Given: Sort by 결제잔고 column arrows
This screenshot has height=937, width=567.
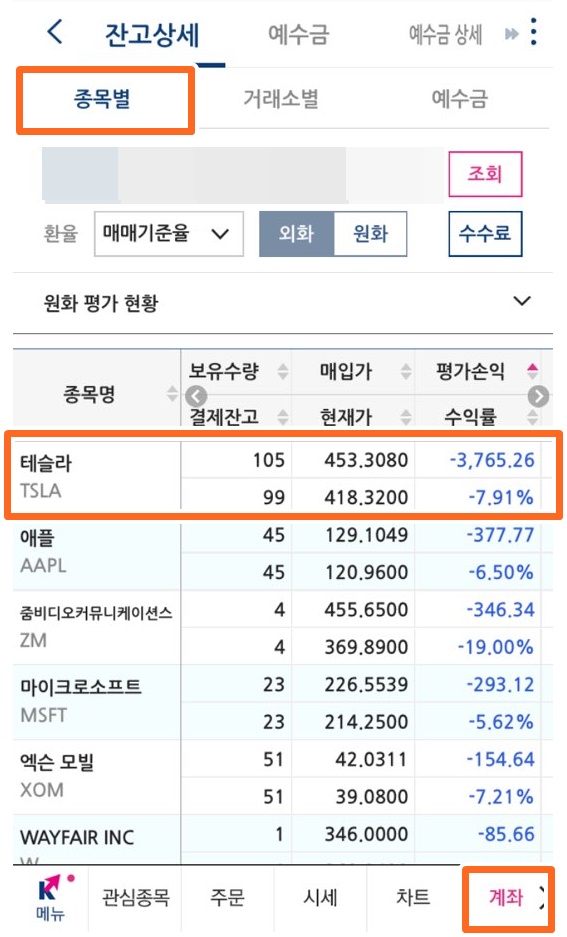Looking at the screenshot, I should (x=283, y=417).
